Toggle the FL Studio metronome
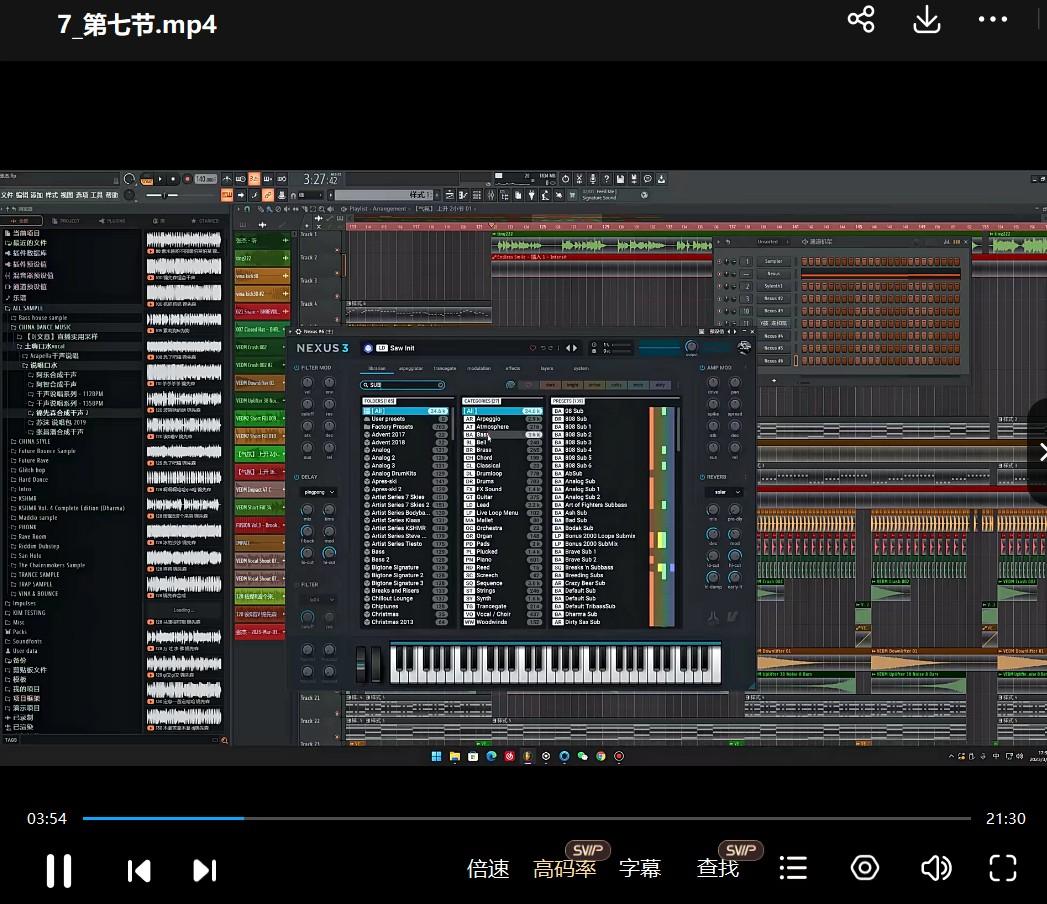Screen dimensions: 1047x904 (227, 179)
